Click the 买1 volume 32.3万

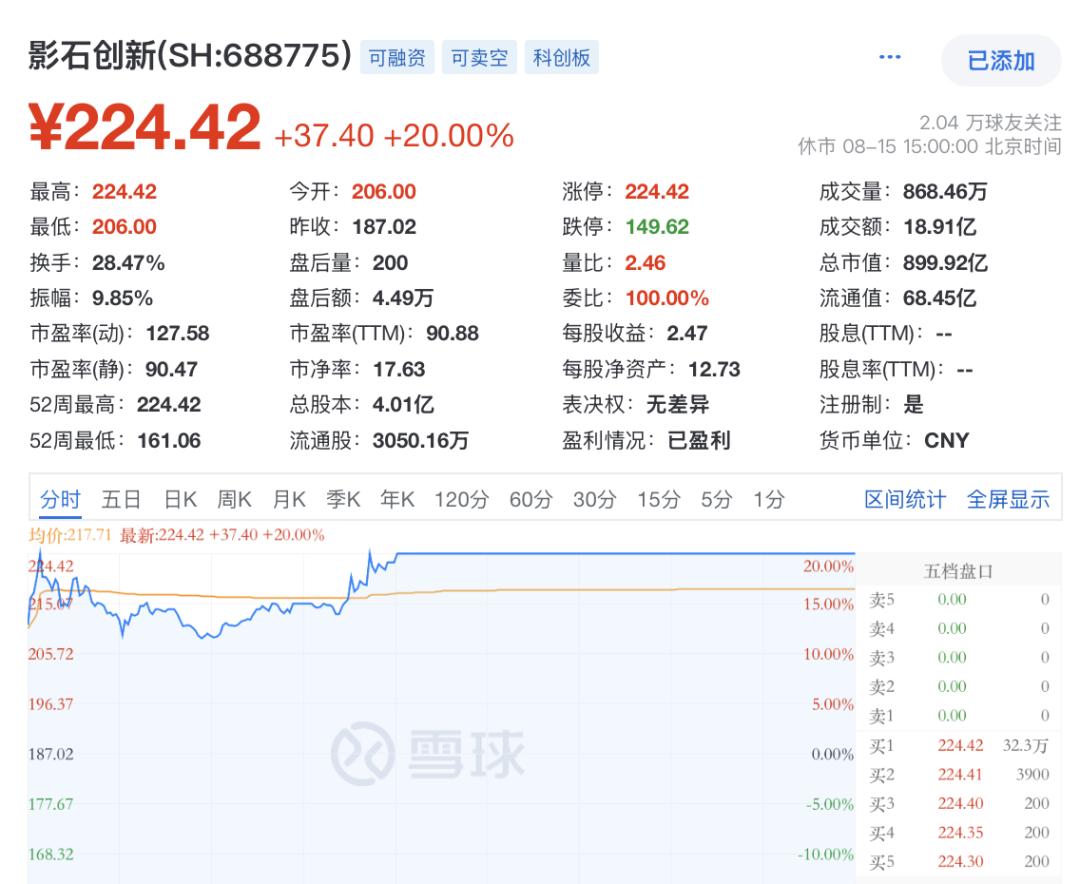(1026, 746)
